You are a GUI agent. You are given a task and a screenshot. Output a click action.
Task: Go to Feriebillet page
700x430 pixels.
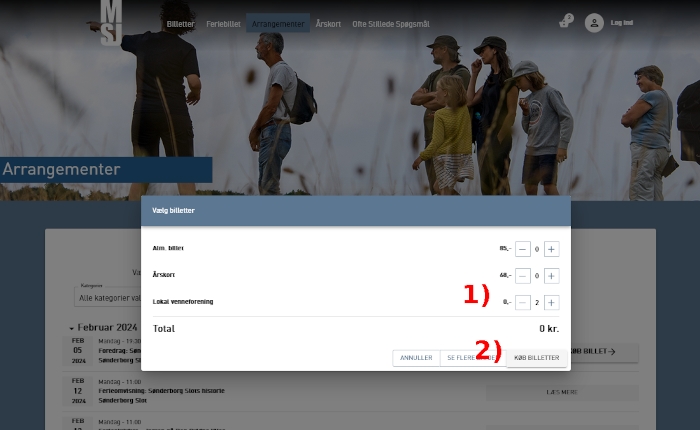pyautogui.click(x=223, y=24)
